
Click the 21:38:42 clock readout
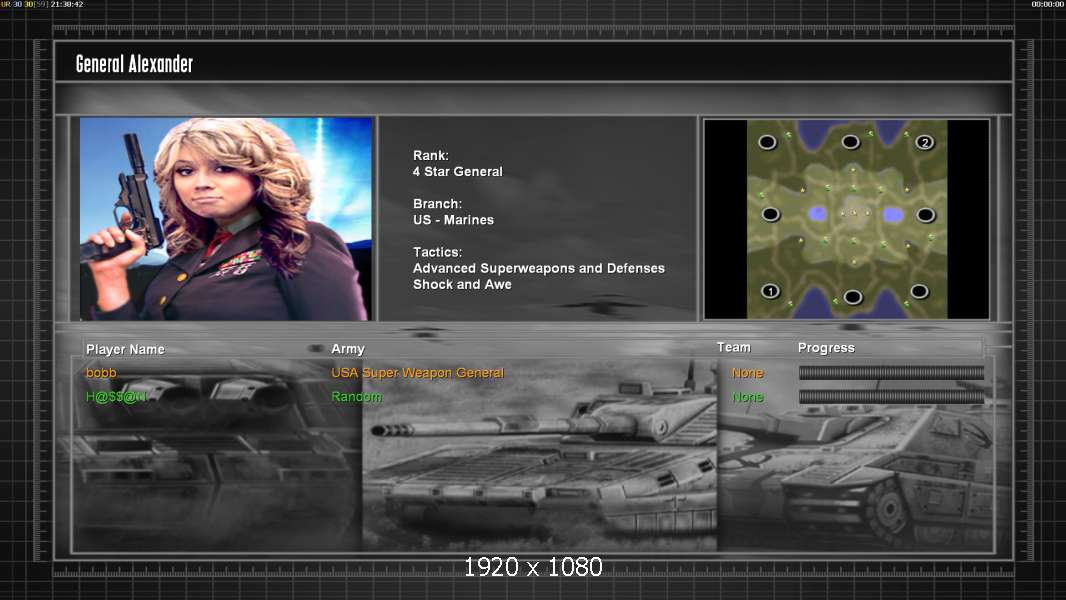point(67,4)
